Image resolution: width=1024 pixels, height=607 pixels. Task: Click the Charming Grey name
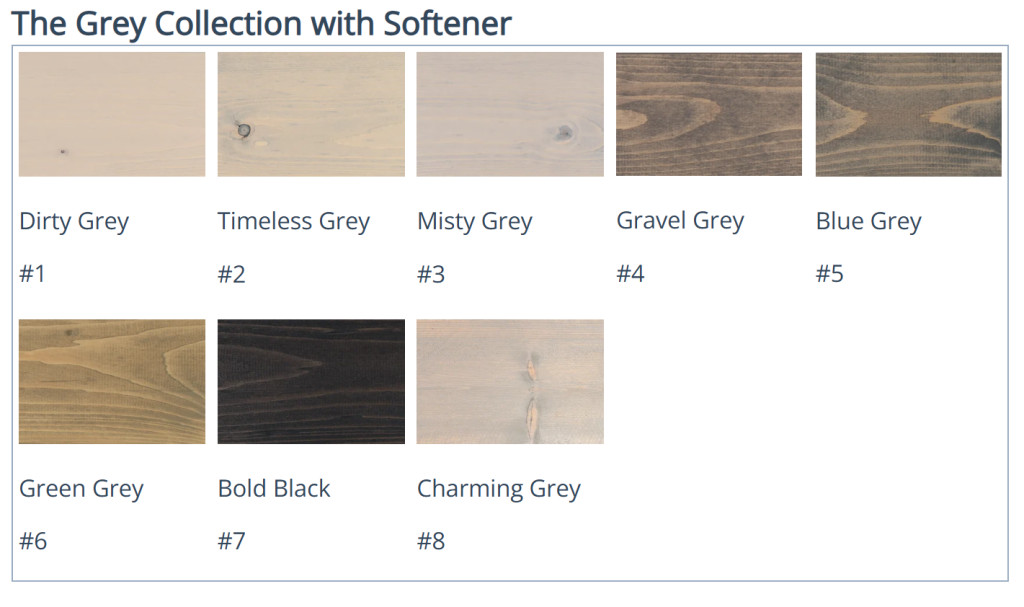pos(499,489)
